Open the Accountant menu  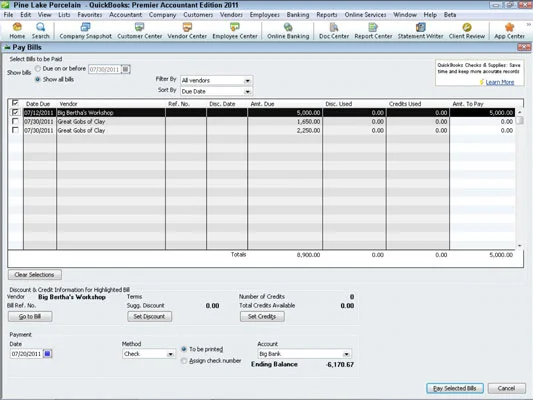125,15
